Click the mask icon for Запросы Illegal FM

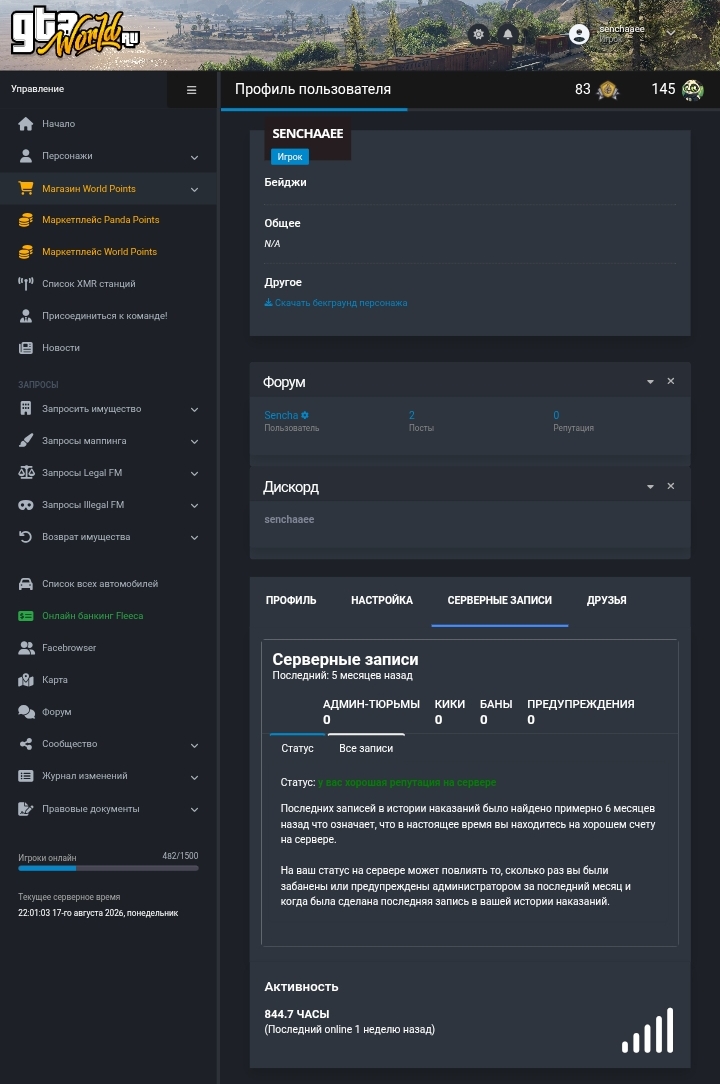pyautogui.click(x=26, y=505)
